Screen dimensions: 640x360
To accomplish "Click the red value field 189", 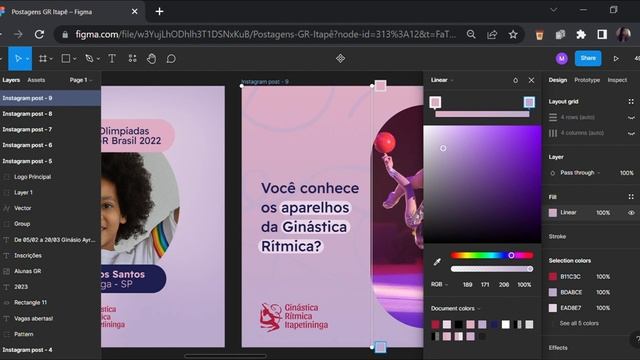I will point(467,284).
